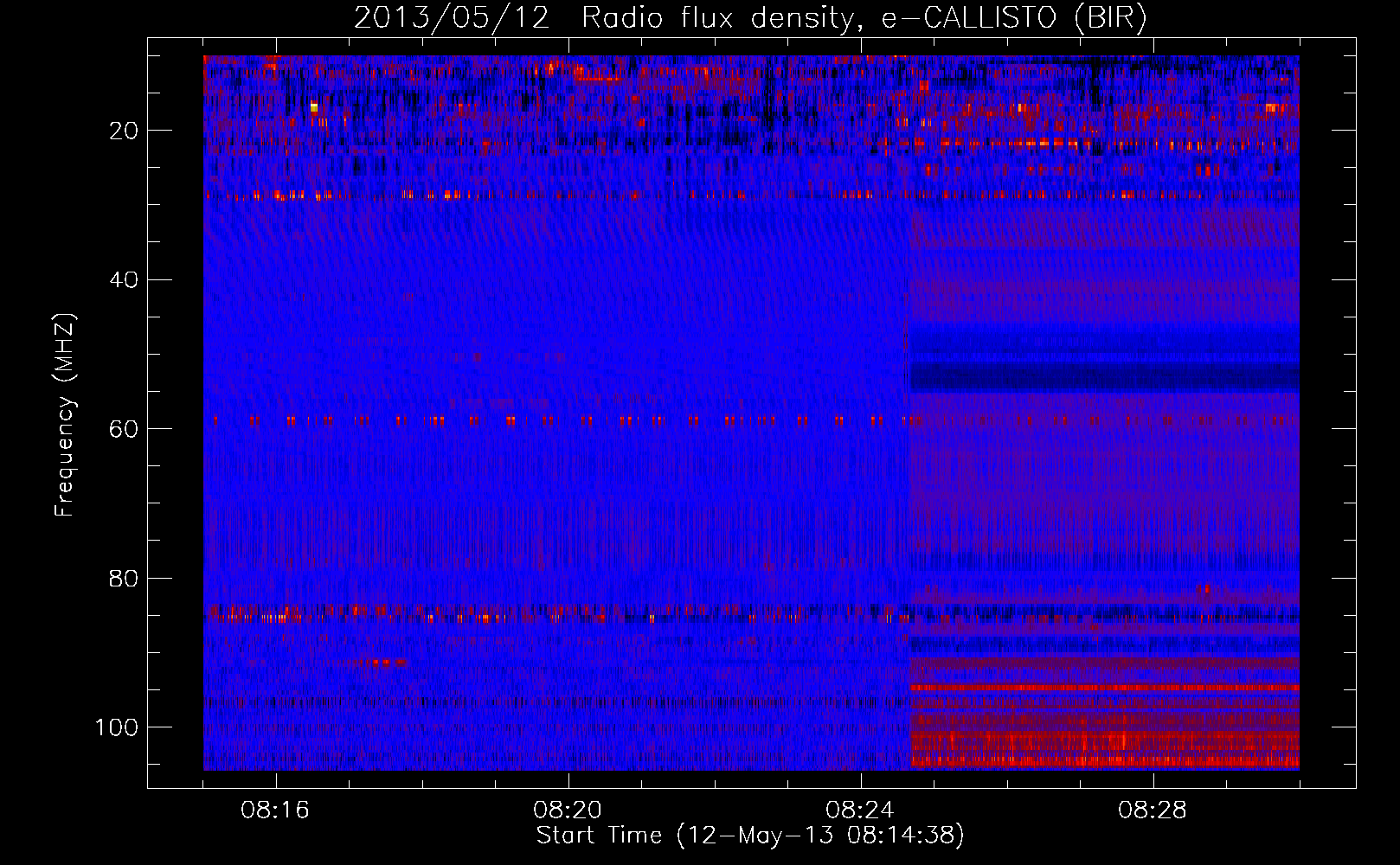
Task: Click the "Start Time (12-May-13 08:14:38)" label
Action: point(750,836)
